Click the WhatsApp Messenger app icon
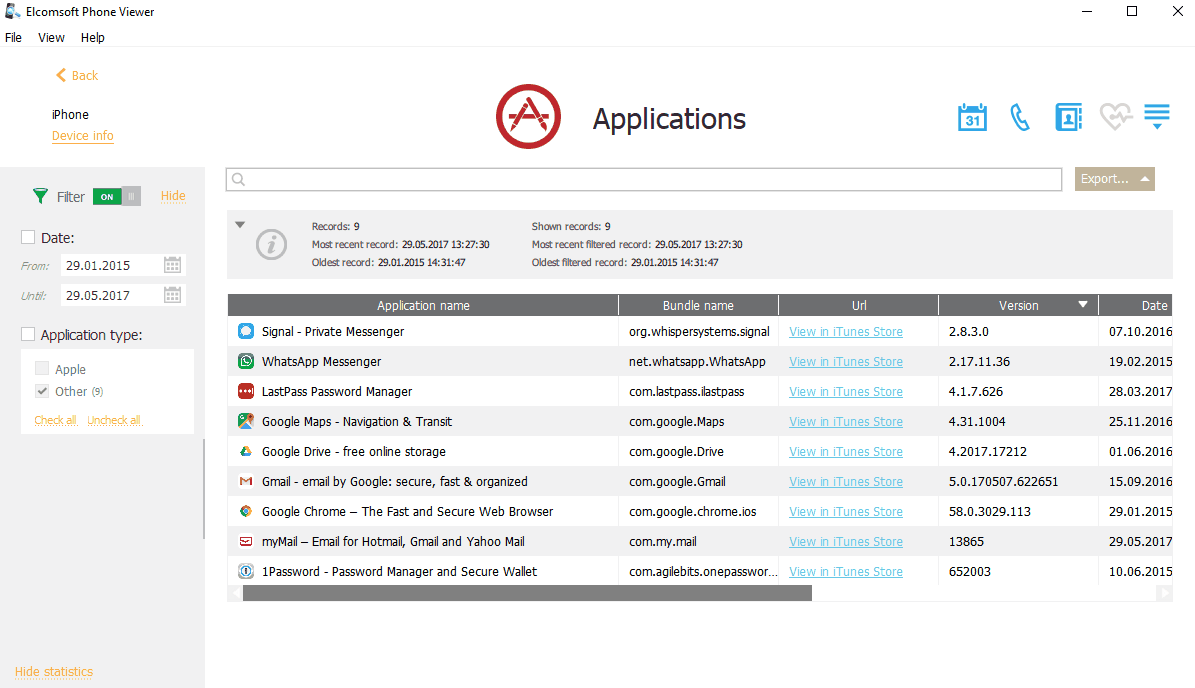The image size is (1195, 688). 246,361
